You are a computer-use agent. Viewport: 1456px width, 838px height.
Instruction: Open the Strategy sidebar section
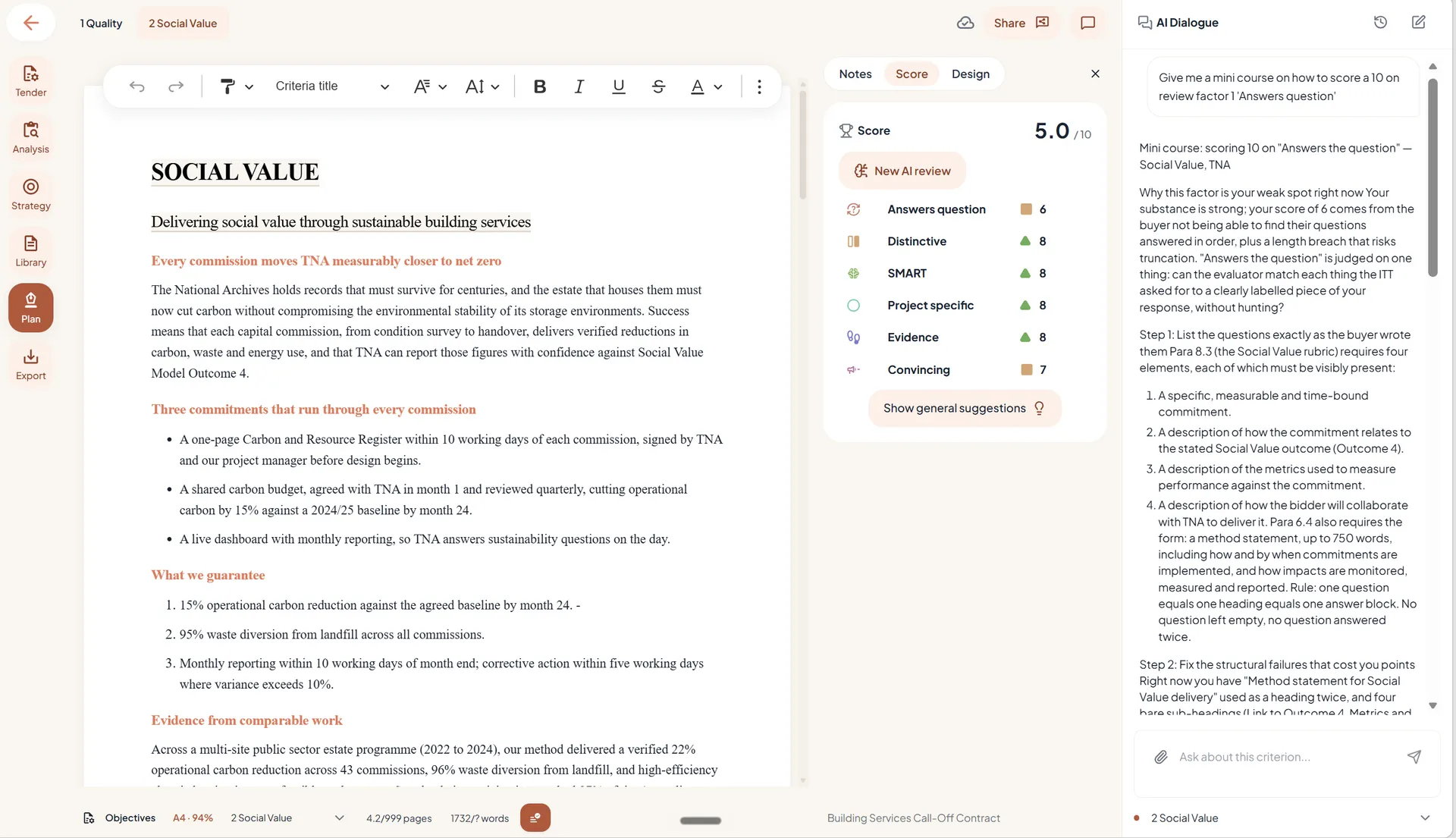(31, 194)
